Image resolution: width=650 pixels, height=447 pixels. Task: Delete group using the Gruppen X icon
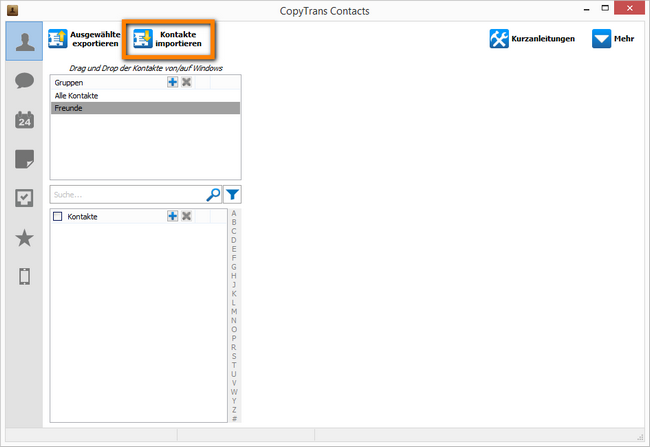pyautogui.click(x=187, y=82)
